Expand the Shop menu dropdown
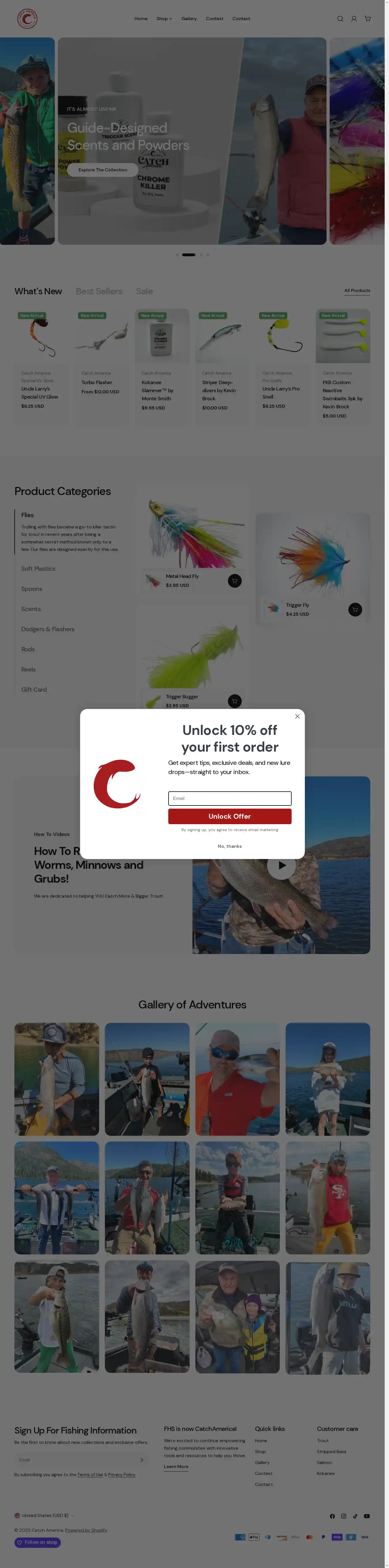 point(164,19)
